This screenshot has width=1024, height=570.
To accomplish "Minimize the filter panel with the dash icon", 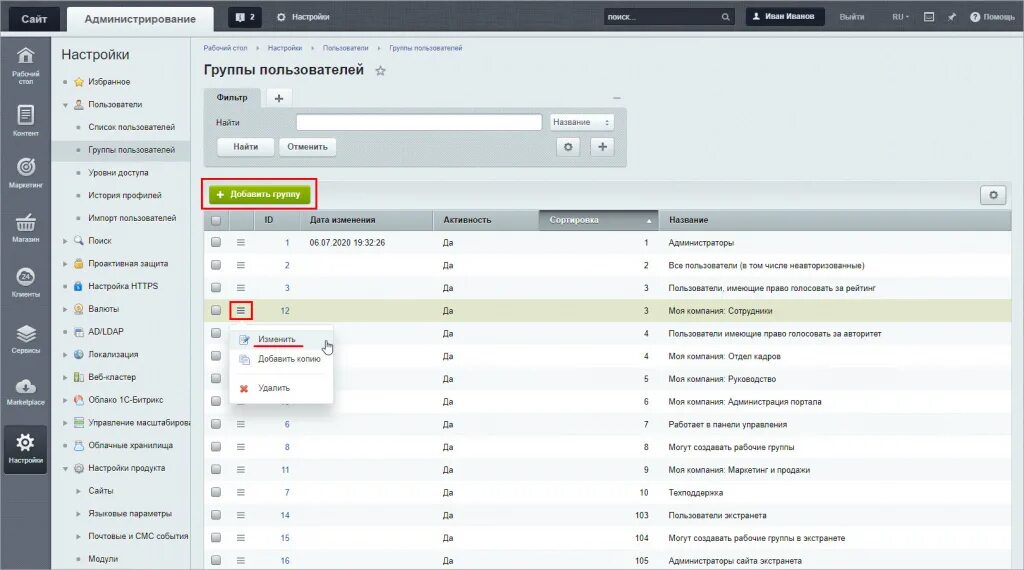I will coord(616,98).
